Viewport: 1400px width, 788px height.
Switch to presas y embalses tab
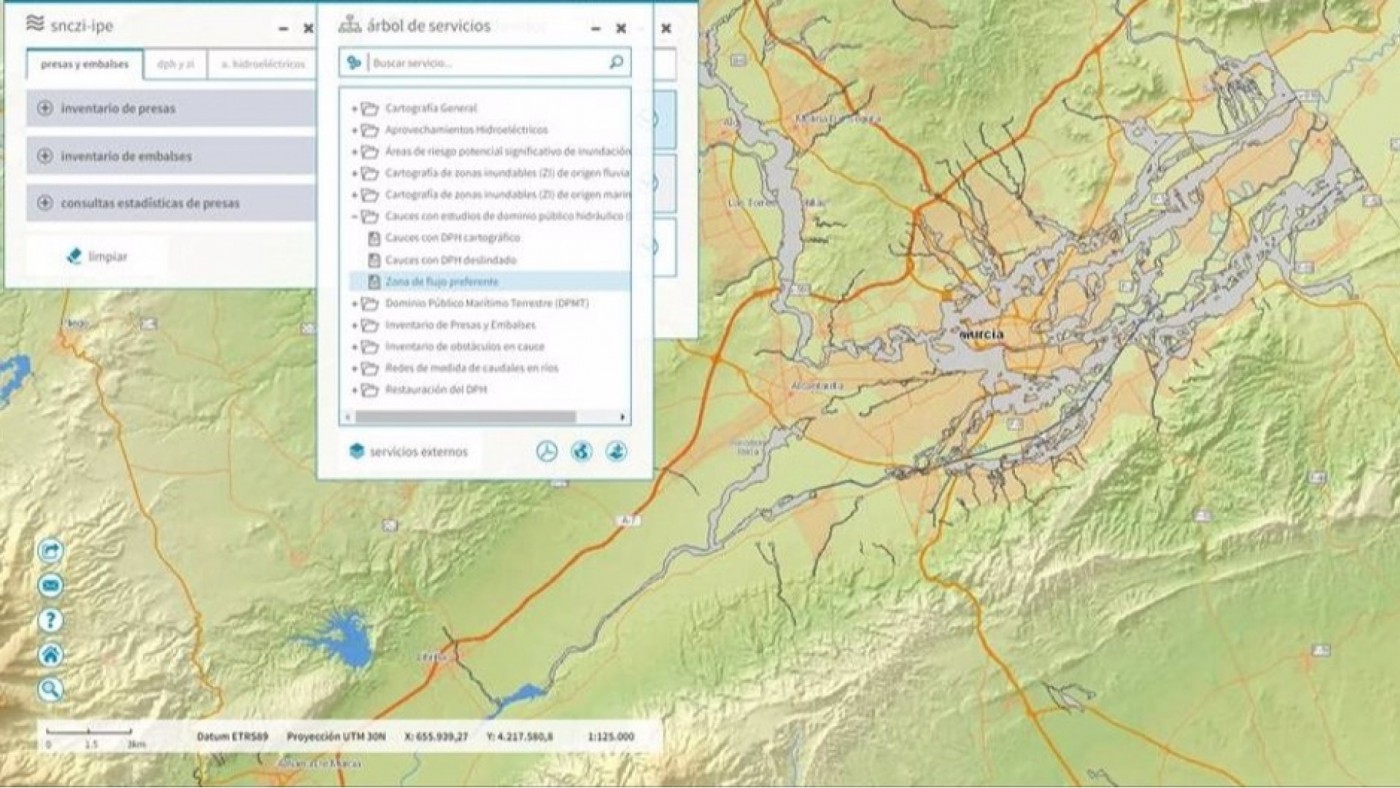[85, 64]
